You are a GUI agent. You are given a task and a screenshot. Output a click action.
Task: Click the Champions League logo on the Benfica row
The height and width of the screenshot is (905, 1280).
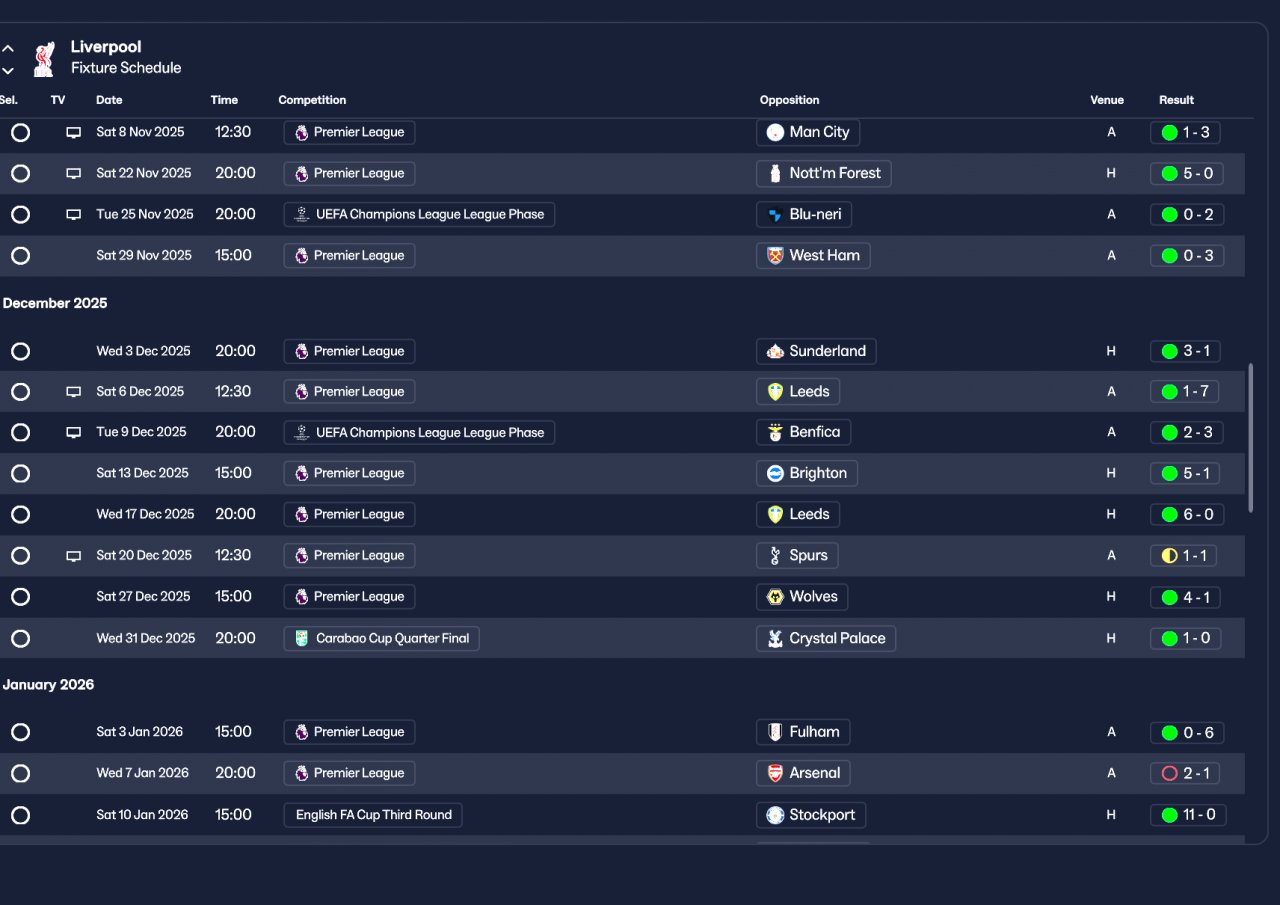tap(302, 433)
